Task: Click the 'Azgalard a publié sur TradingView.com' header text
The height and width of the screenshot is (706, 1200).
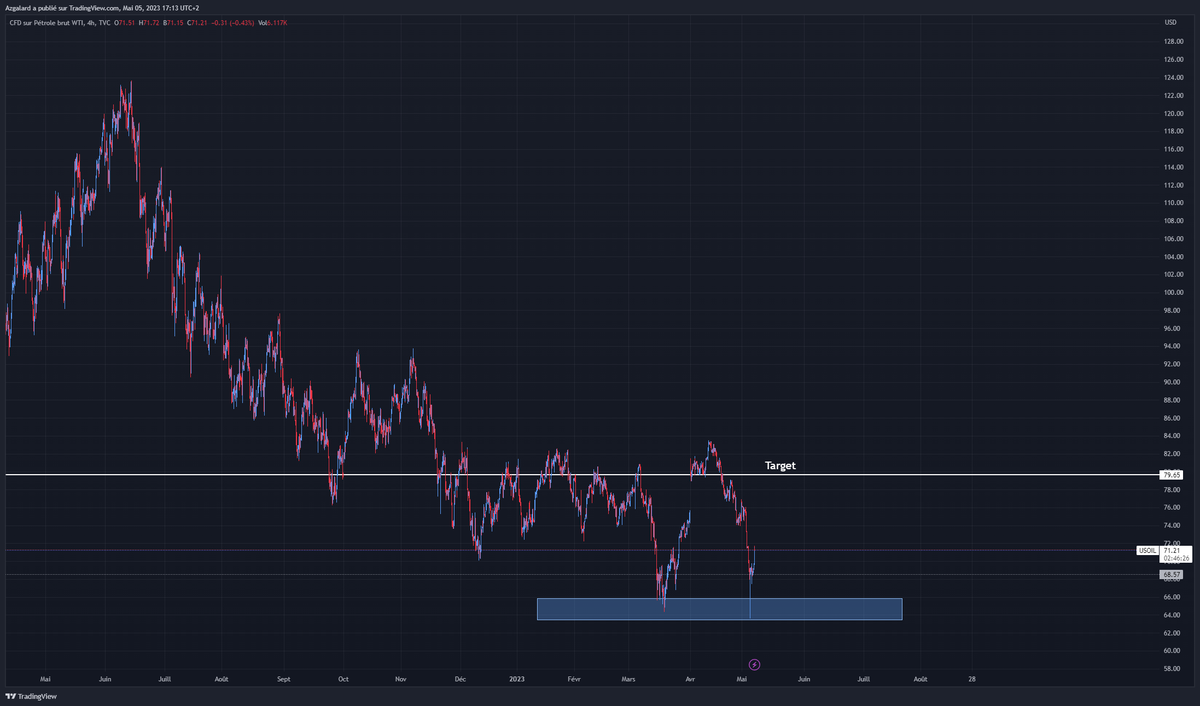Action: click(x=61, y=7)
